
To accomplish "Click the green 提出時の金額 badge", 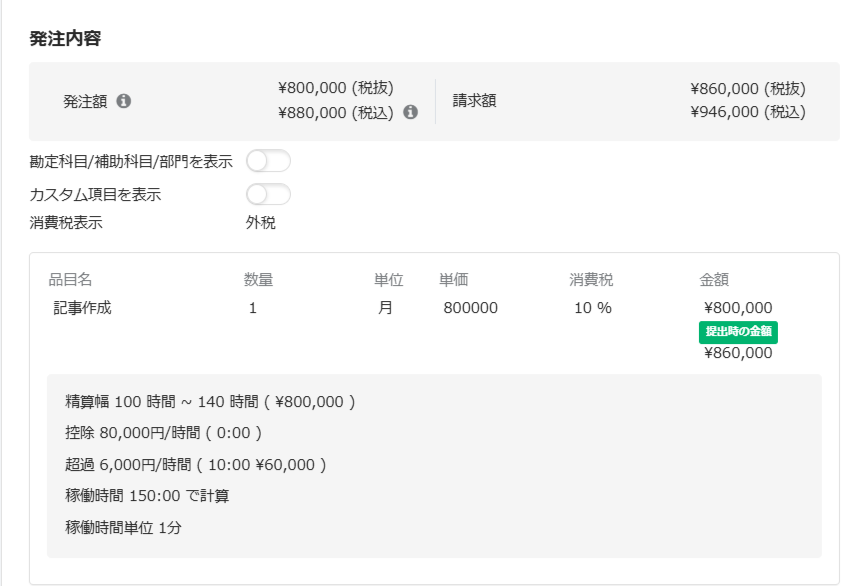I will click(739, 331).
